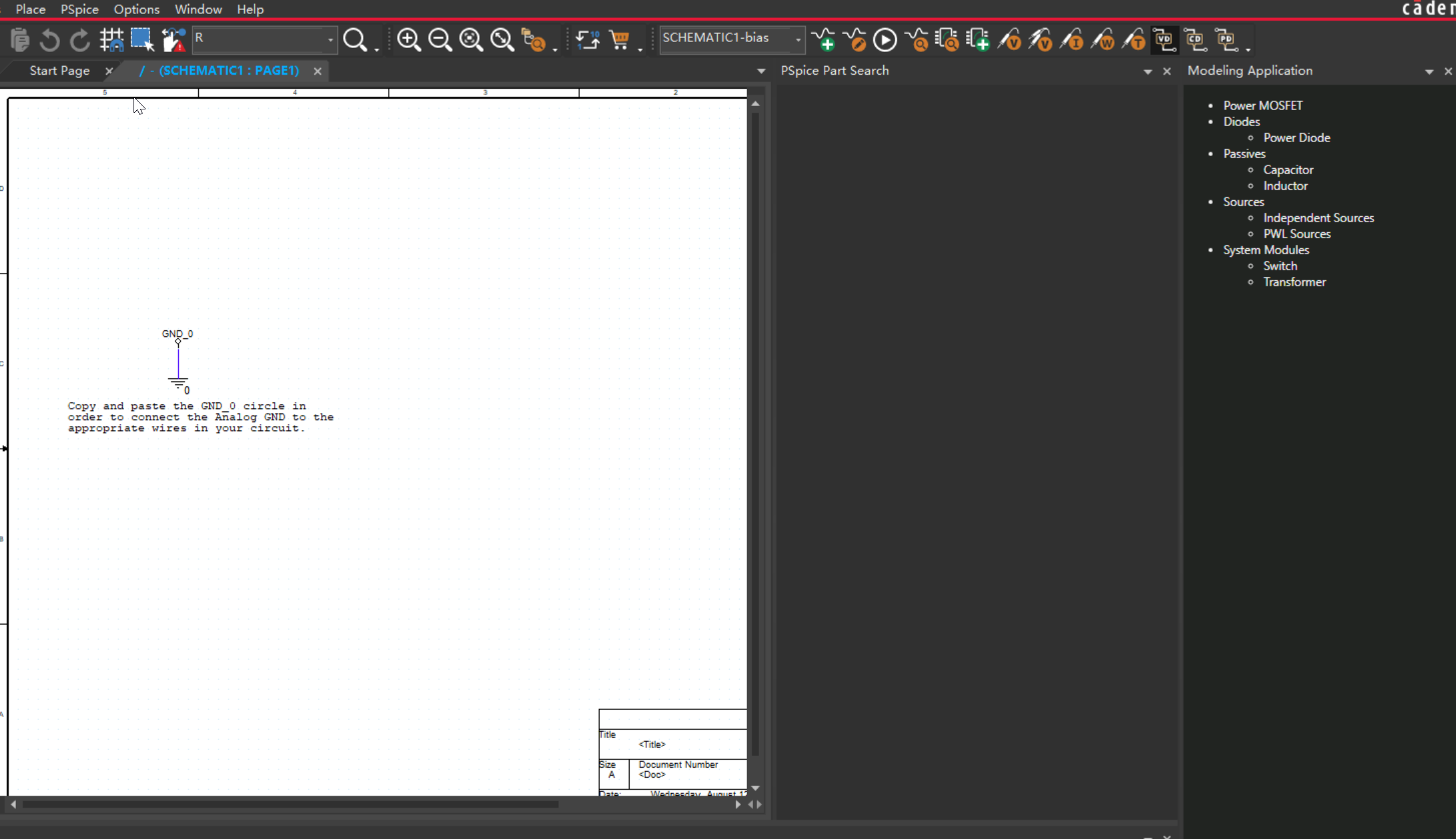Viewport: 1456px width, 839px height.
Task: Click the Zoom Out magnifier icon
Action: click(440, 40)
